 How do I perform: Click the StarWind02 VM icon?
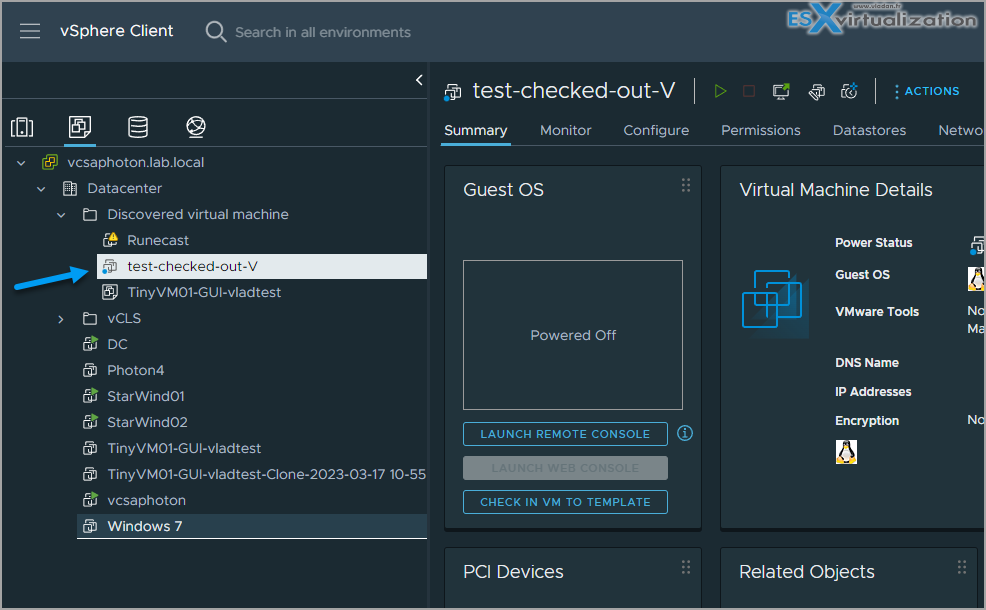pyautogui.click(x=91, y=421)
